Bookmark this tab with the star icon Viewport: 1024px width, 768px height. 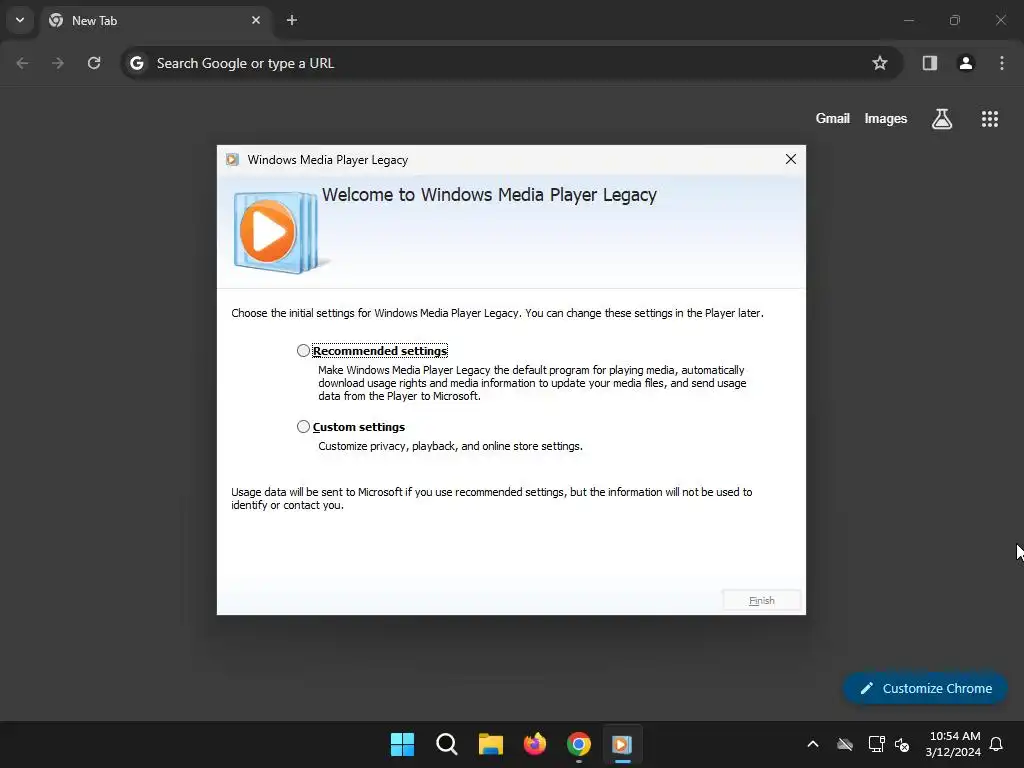click(x=880, y=63)
